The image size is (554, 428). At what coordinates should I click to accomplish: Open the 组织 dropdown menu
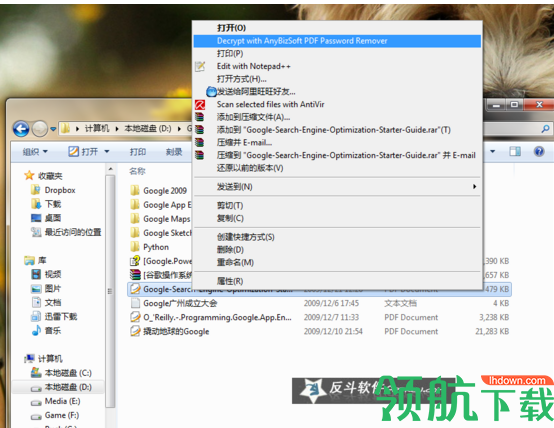pyautogui.click(x=35, y=152)
